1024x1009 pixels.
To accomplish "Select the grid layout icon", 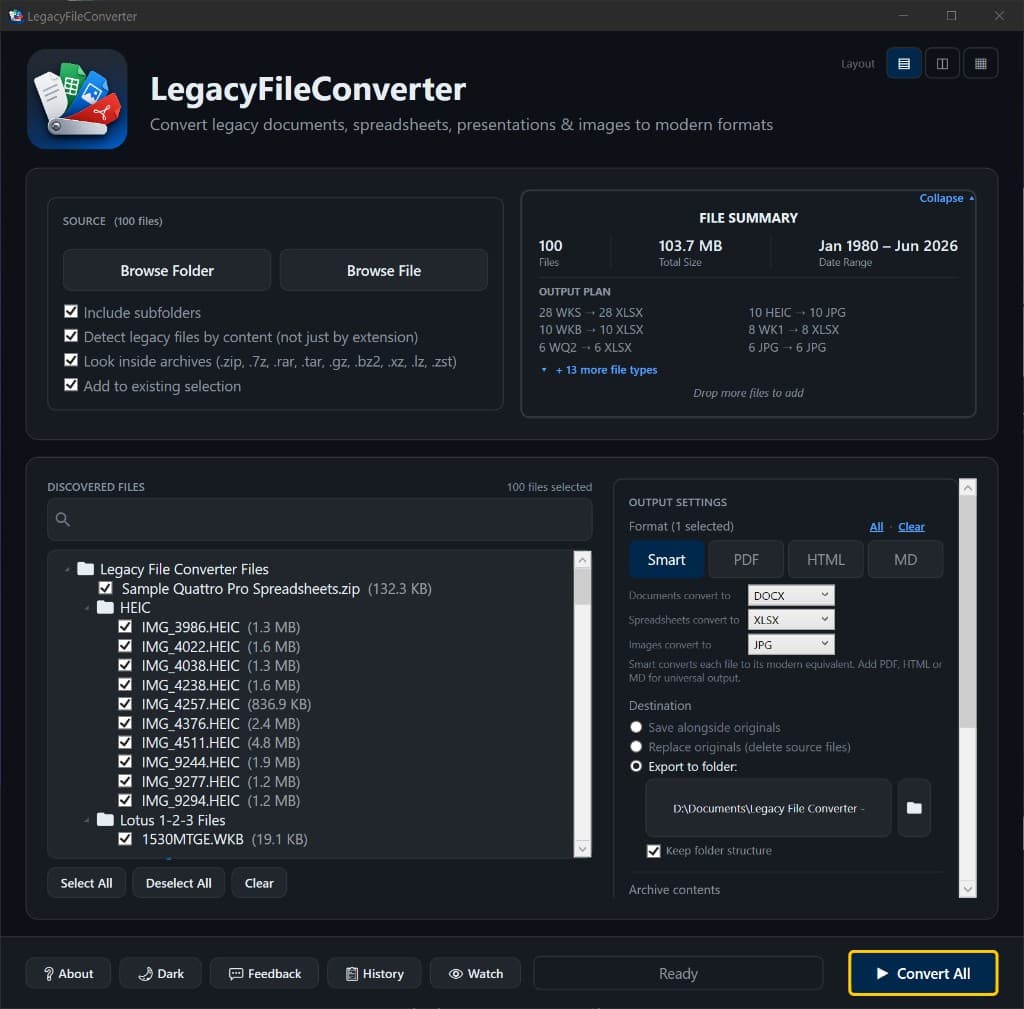I will coord(980,63).
